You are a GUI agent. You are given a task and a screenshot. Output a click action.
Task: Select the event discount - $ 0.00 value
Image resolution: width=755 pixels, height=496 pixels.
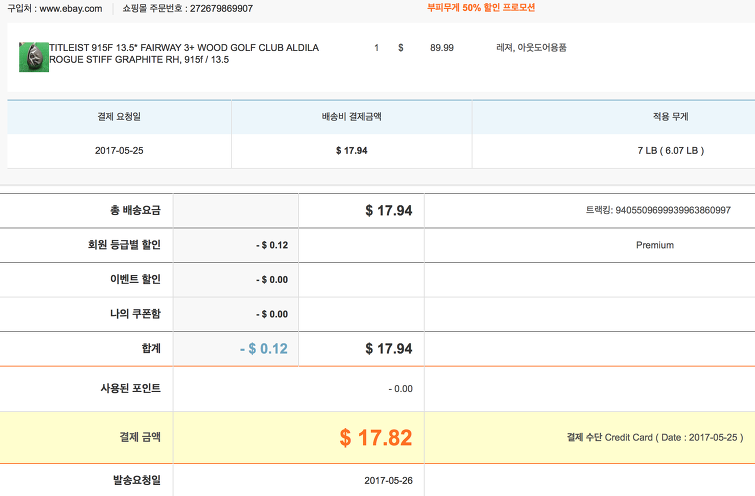272,280
